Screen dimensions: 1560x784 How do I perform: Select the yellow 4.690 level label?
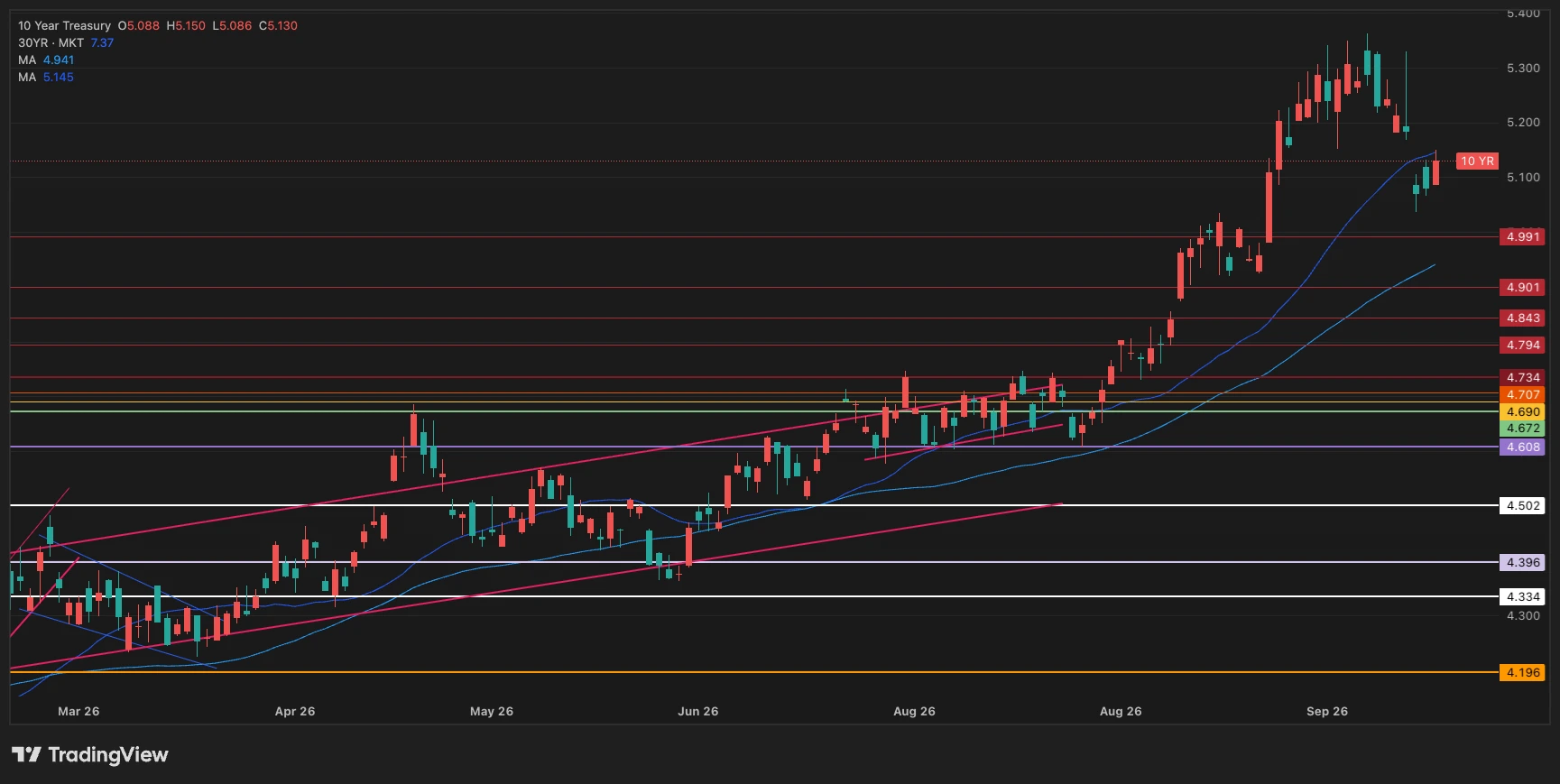(1522, 411)
